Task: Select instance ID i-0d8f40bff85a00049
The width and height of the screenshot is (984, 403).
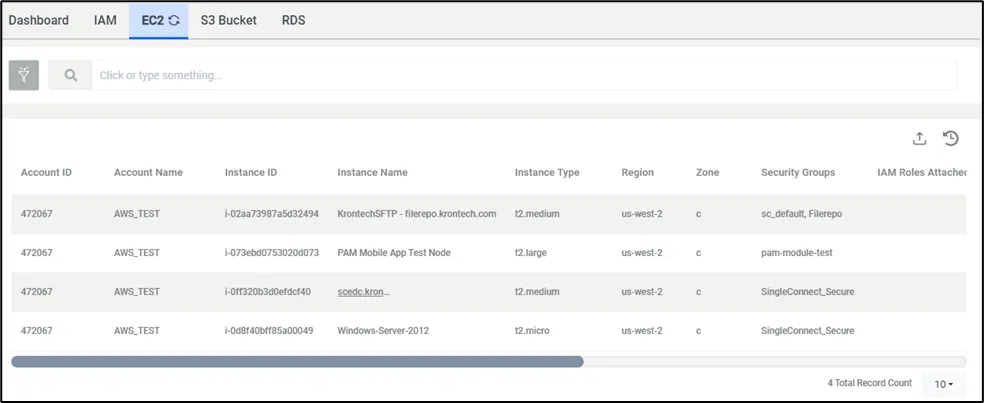Action: tap(269, 331)
